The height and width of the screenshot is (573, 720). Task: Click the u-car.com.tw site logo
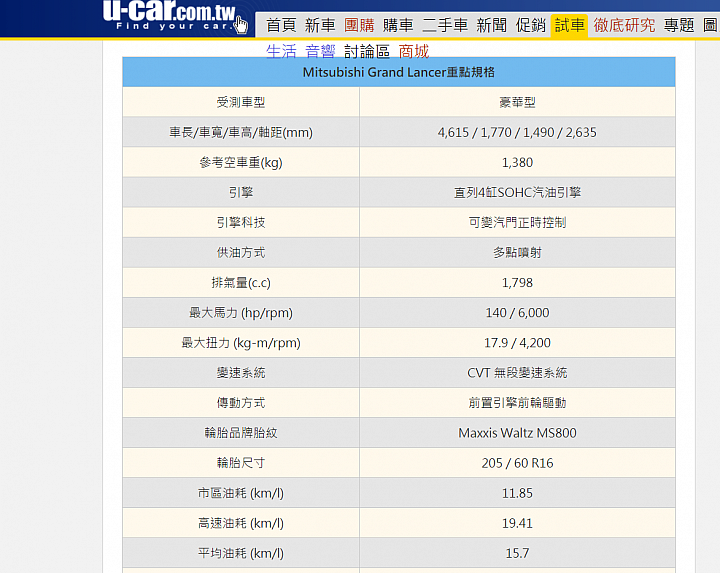[x=170, y=16]
